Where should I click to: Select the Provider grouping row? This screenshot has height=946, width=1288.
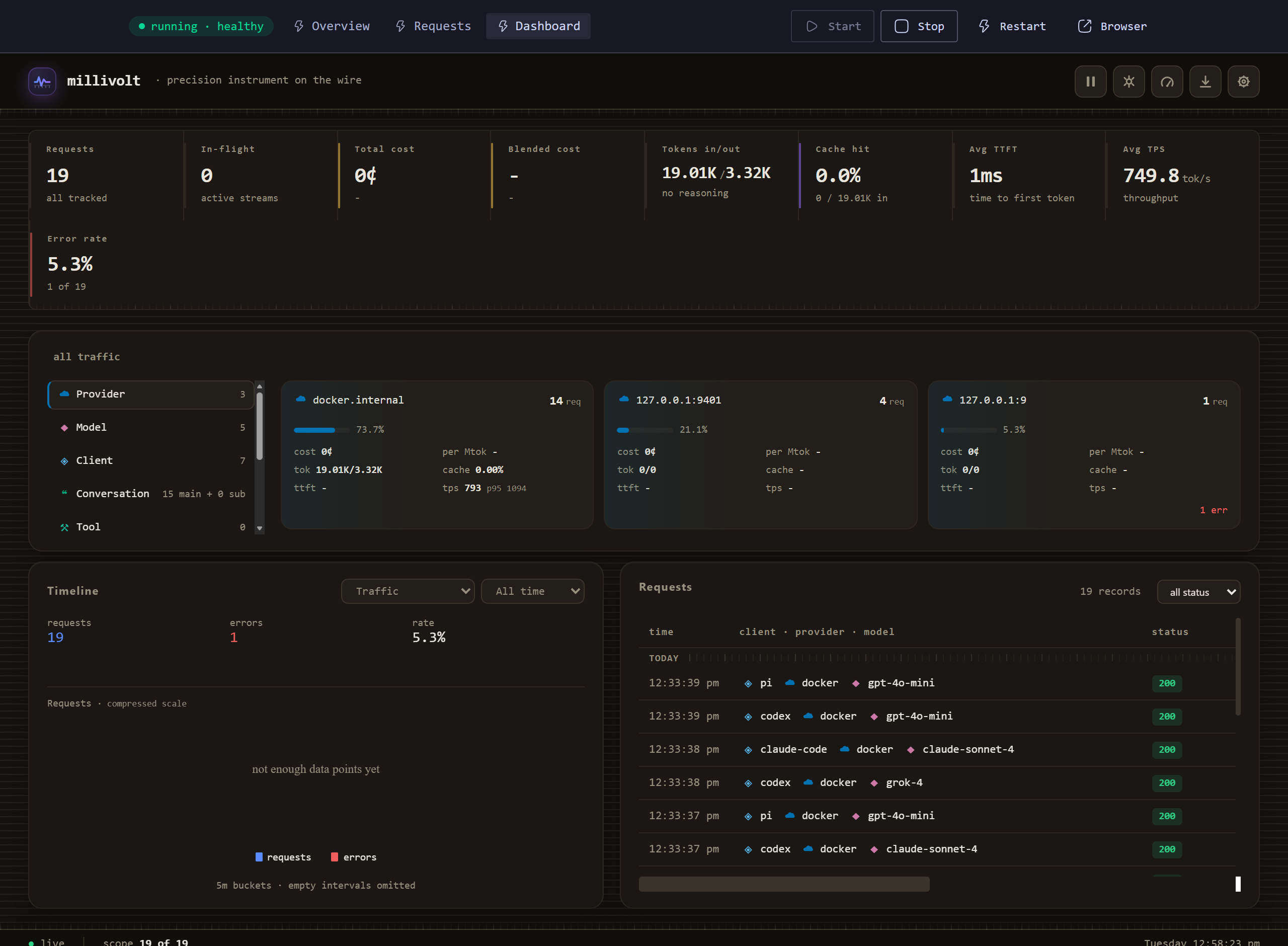(150, 395)
